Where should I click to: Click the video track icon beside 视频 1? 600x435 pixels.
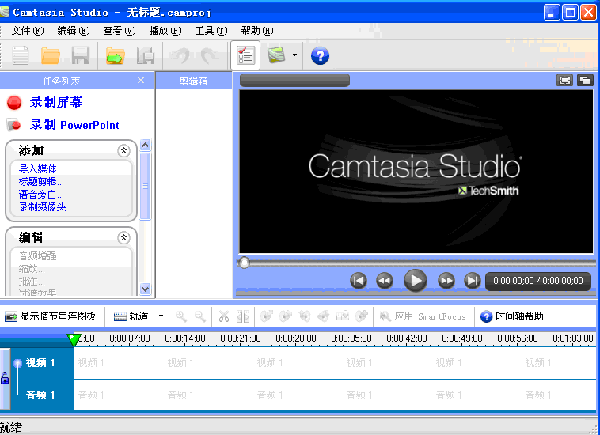[17, 363]
